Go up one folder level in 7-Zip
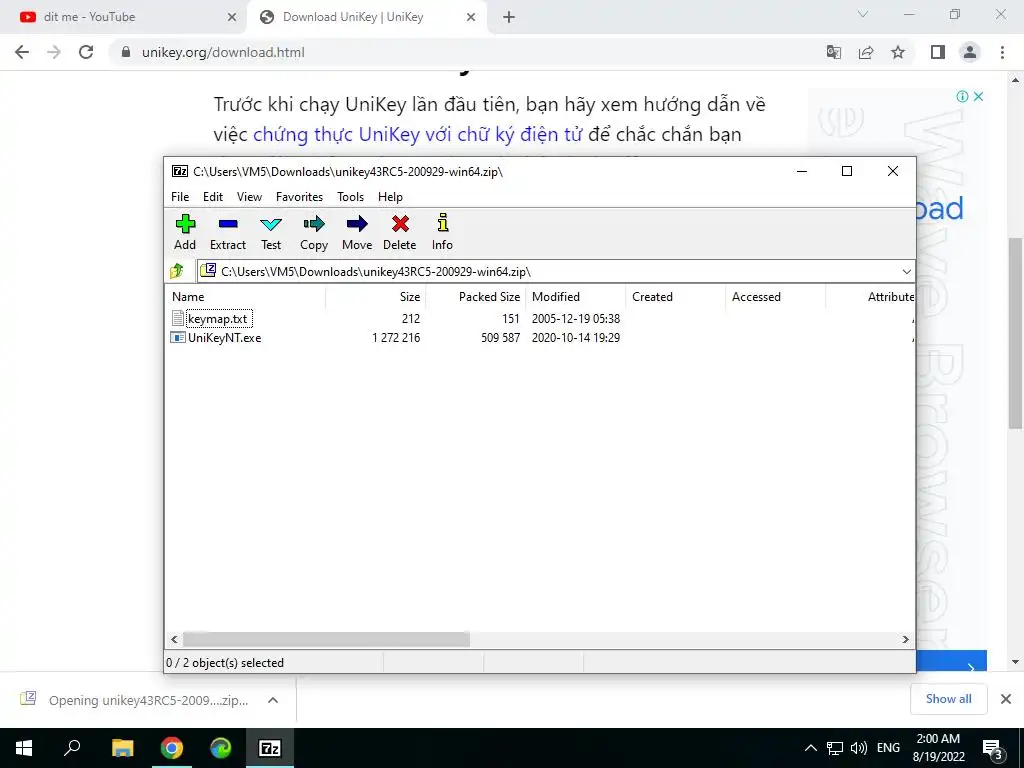Image resolution: width=1024 pixels, height=768 pixels. pos(177,271)
